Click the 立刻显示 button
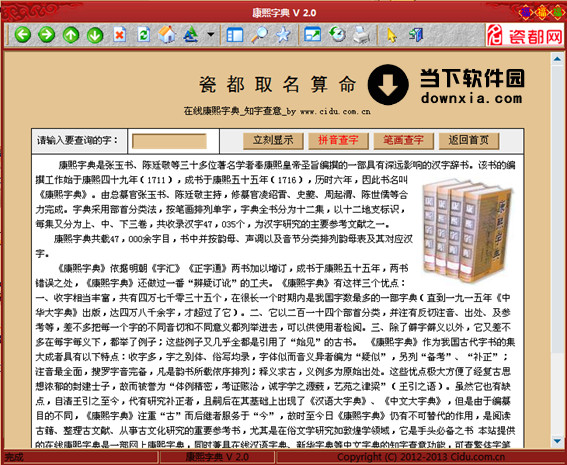The height and width of the screenshot is (465, 567). pyautogui.click(x=273, y=141)
